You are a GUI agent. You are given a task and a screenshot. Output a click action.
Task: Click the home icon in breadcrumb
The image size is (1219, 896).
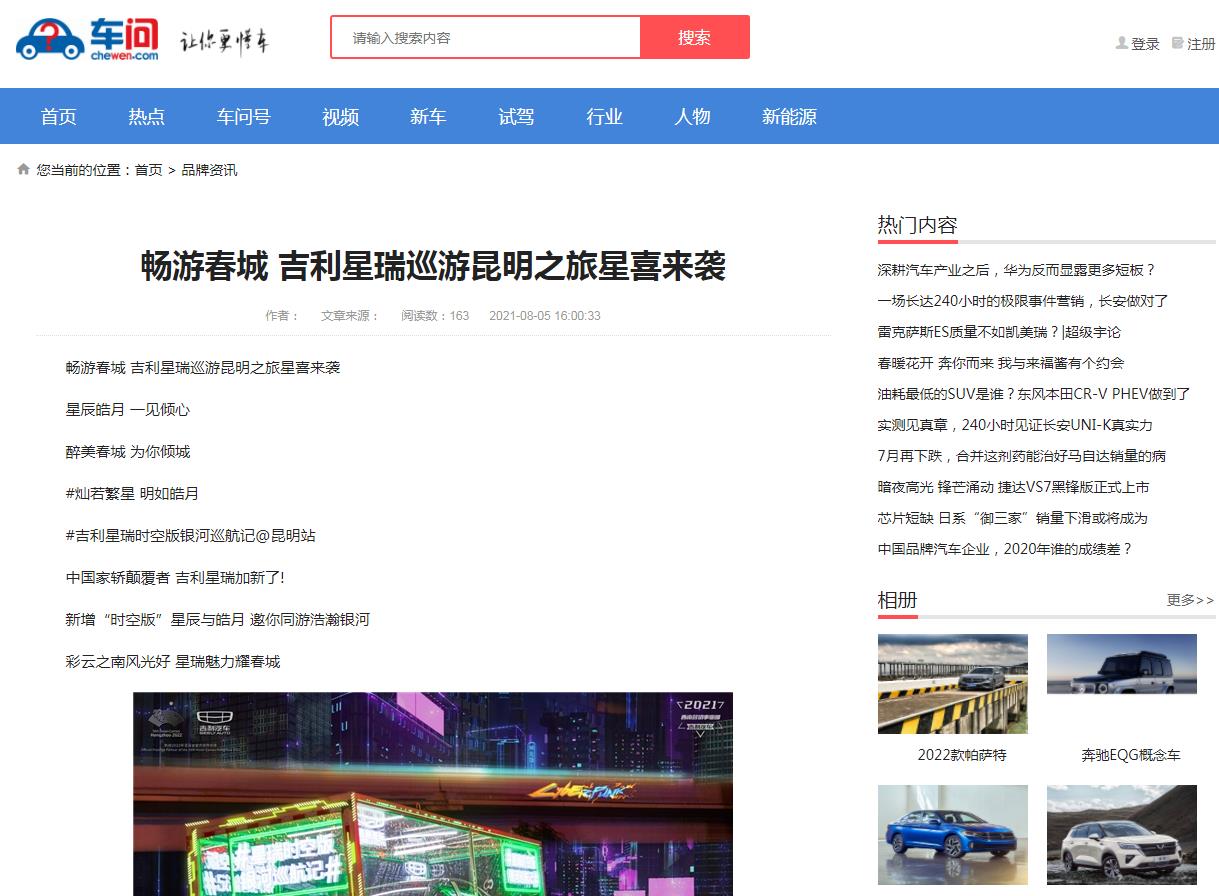(24, 170)
